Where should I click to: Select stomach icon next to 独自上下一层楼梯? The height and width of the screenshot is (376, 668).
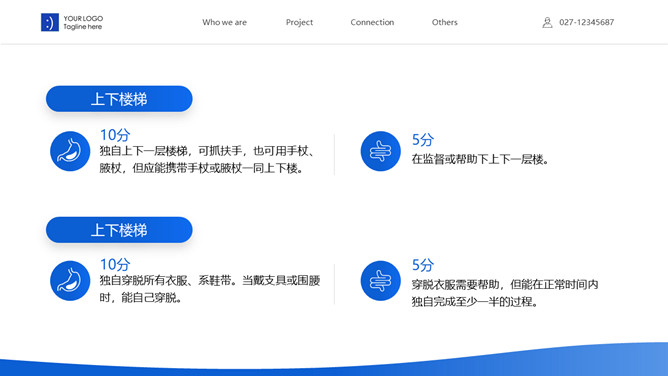tap(70, 151)
